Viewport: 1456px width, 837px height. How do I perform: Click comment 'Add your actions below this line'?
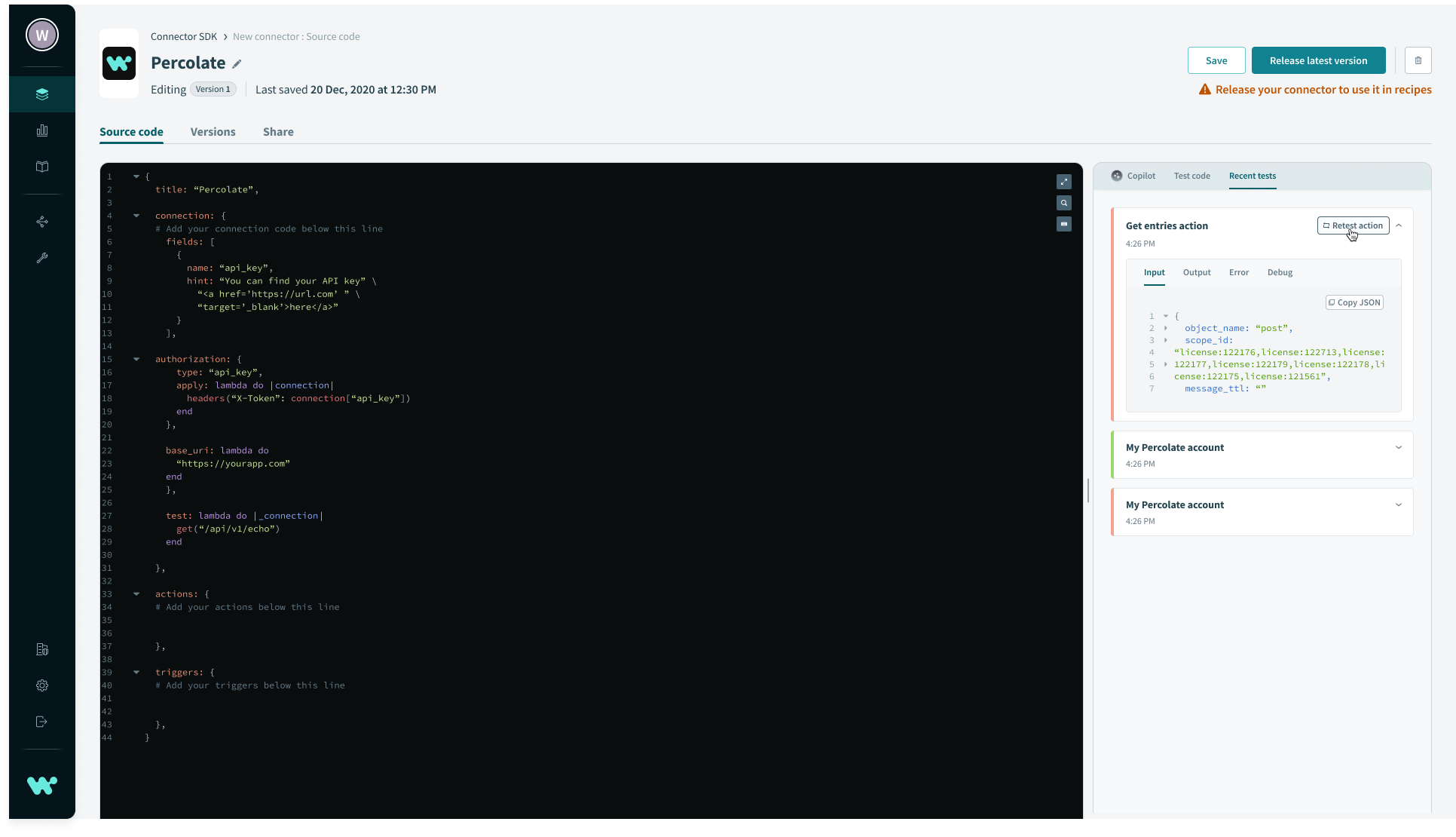(x=247, y=607)
